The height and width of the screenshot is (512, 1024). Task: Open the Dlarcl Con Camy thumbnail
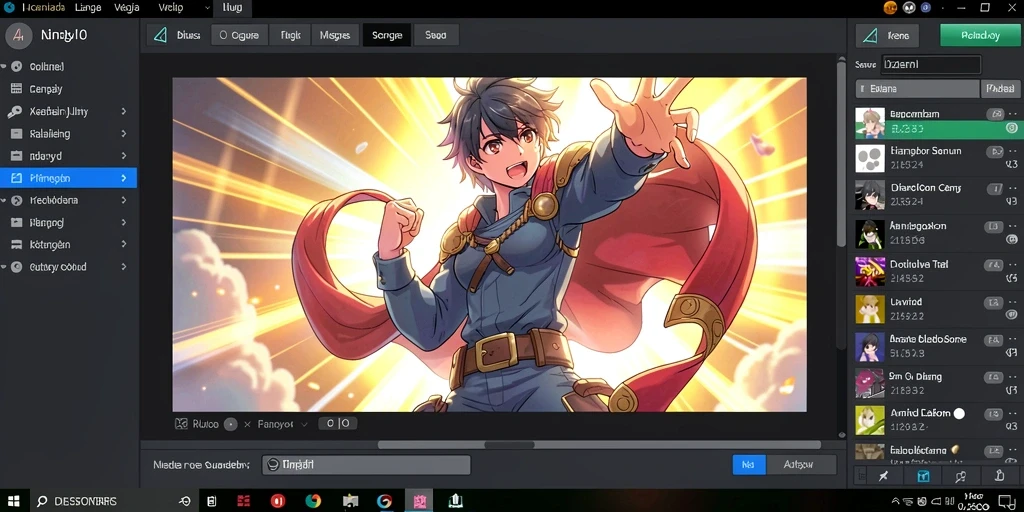(870, 195)
